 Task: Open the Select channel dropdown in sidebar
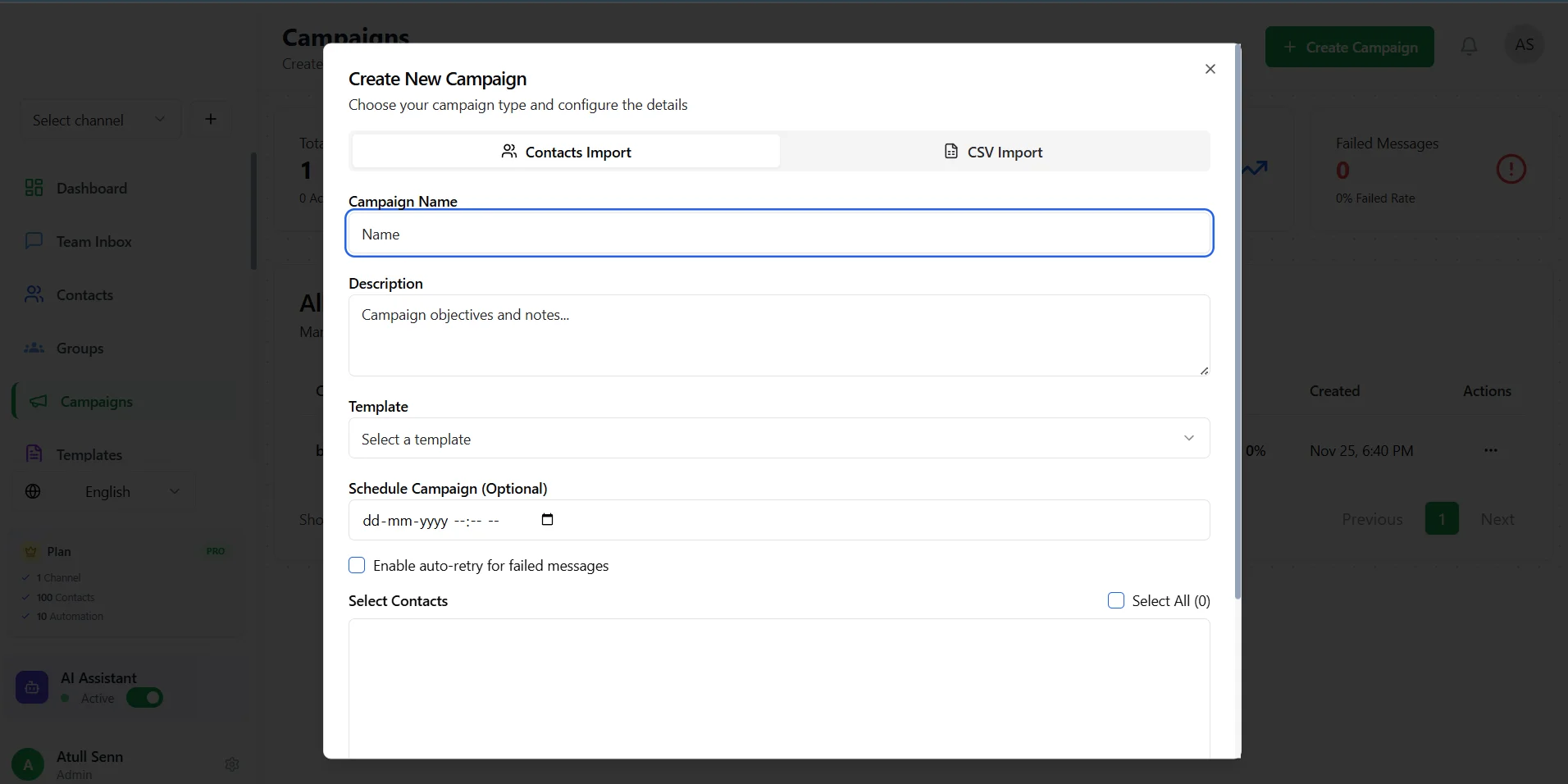tap(99, 120)
